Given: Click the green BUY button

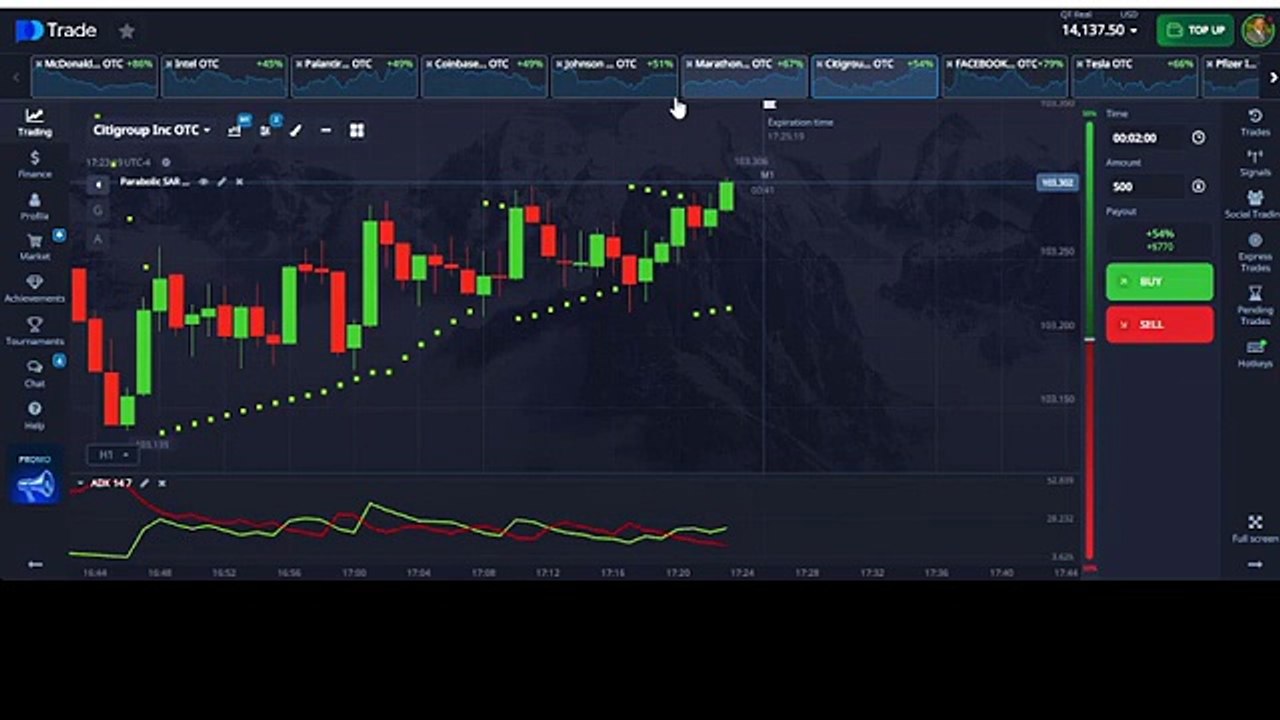Looking at the screenshot, I should pos(1159,282).
